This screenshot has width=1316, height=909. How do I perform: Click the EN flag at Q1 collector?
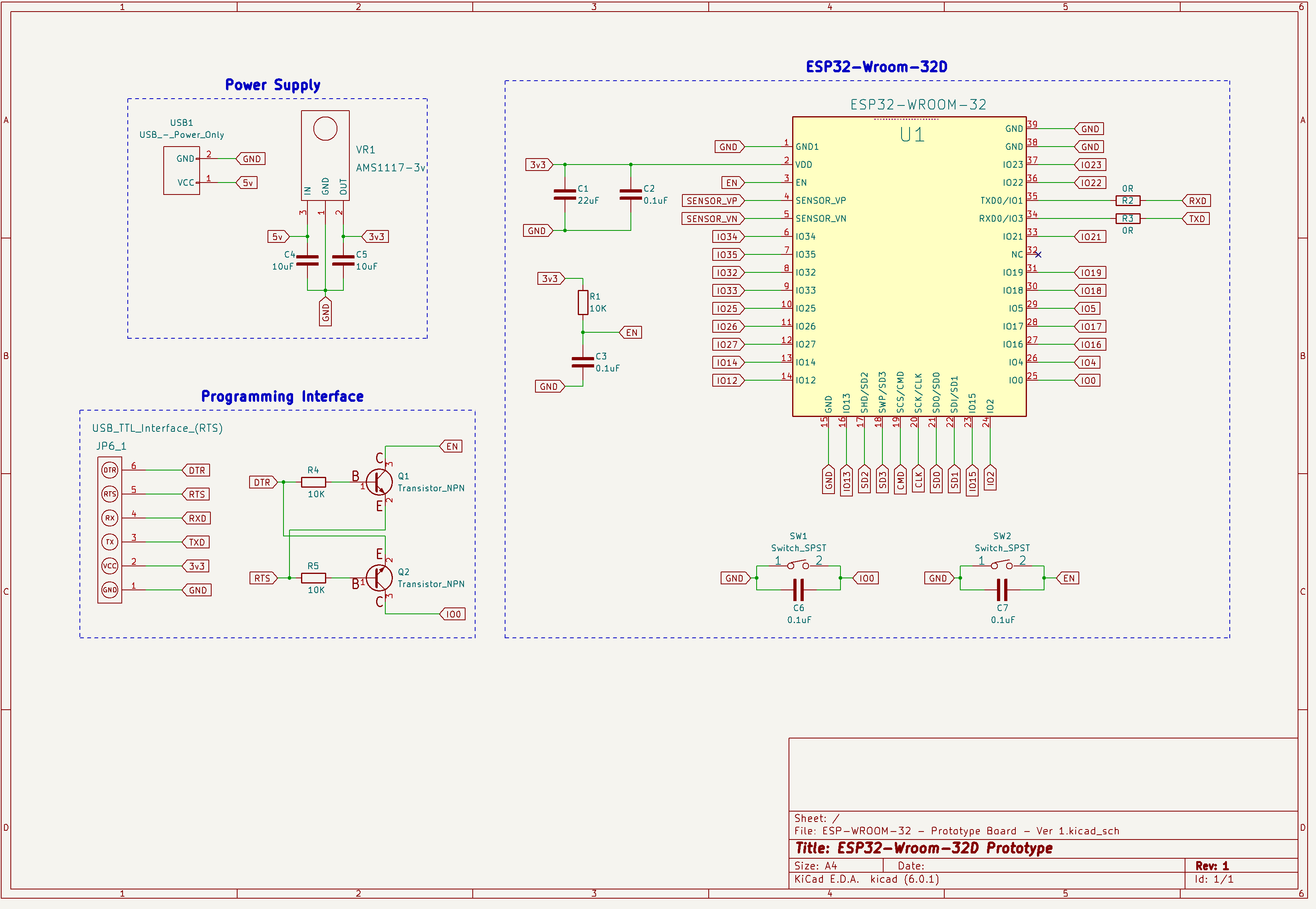pos(451,446)
